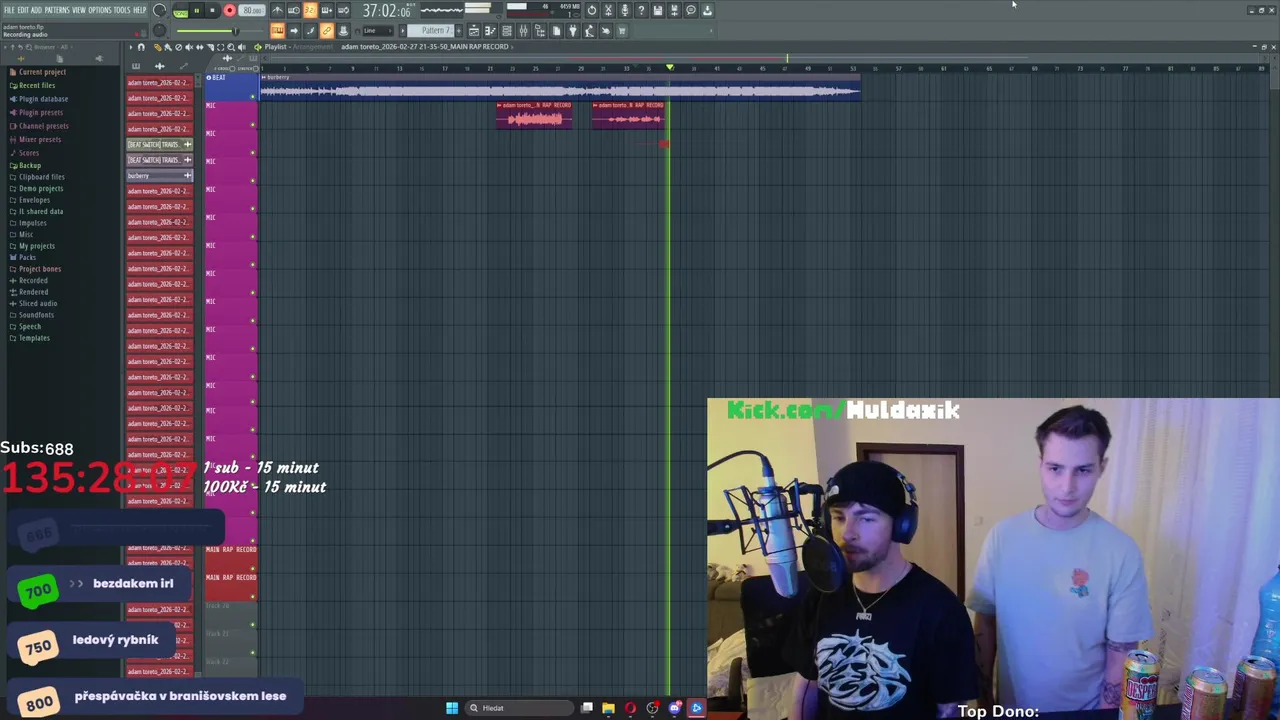This screenshot has width=1280, height=720.
Task: Click the render/export icon in top toolbar
Action: 674,10
